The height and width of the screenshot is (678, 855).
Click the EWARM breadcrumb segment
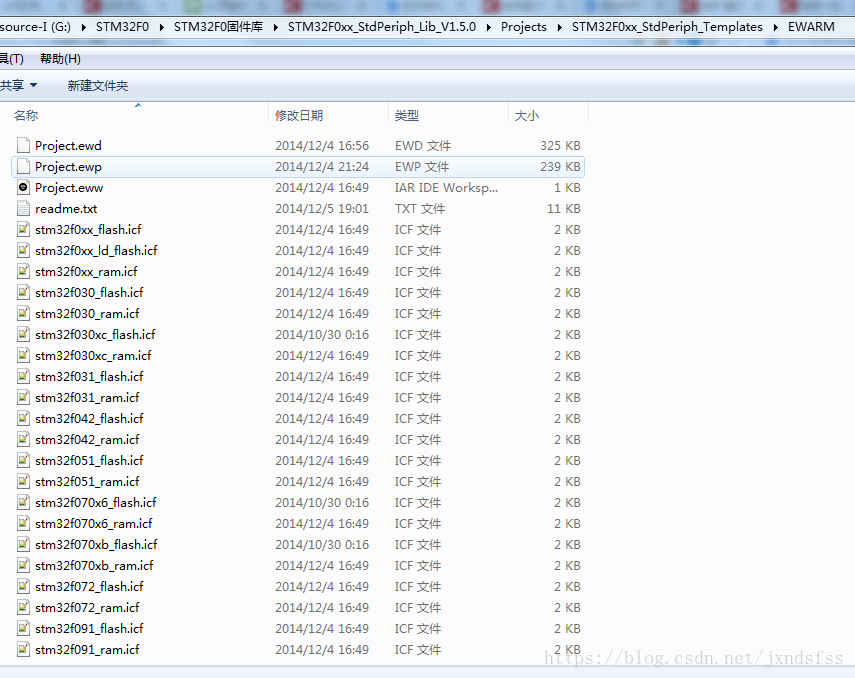click(x=811, y=27)
